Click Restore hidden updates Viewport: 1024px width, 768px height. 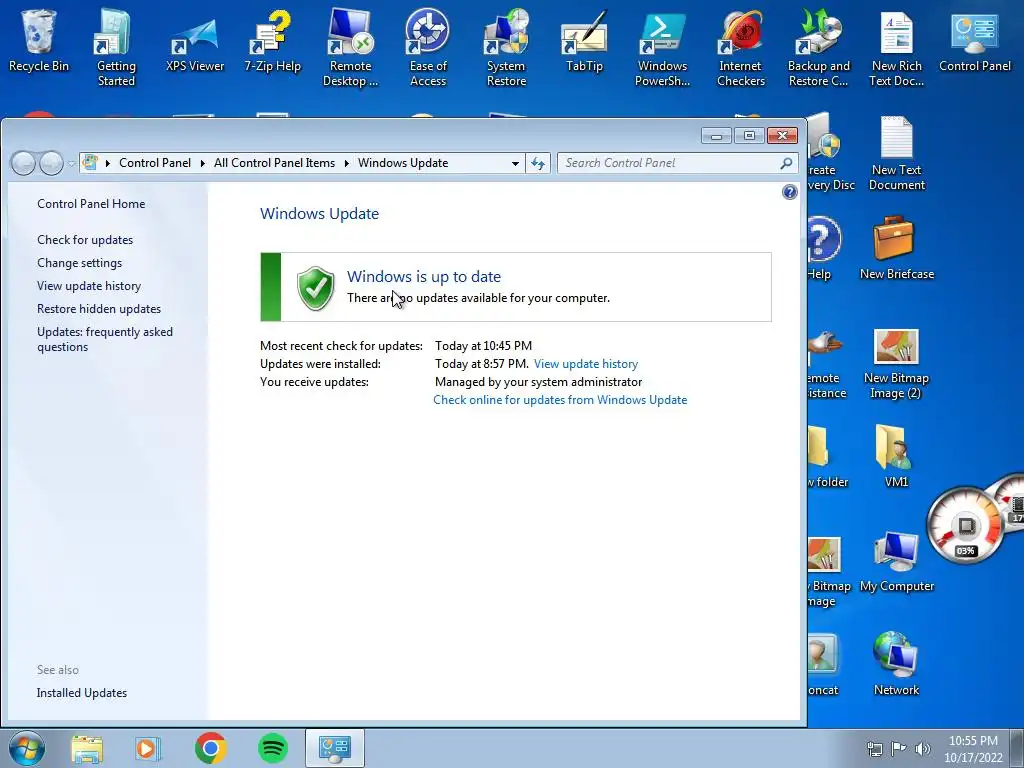tap(99, 309)
